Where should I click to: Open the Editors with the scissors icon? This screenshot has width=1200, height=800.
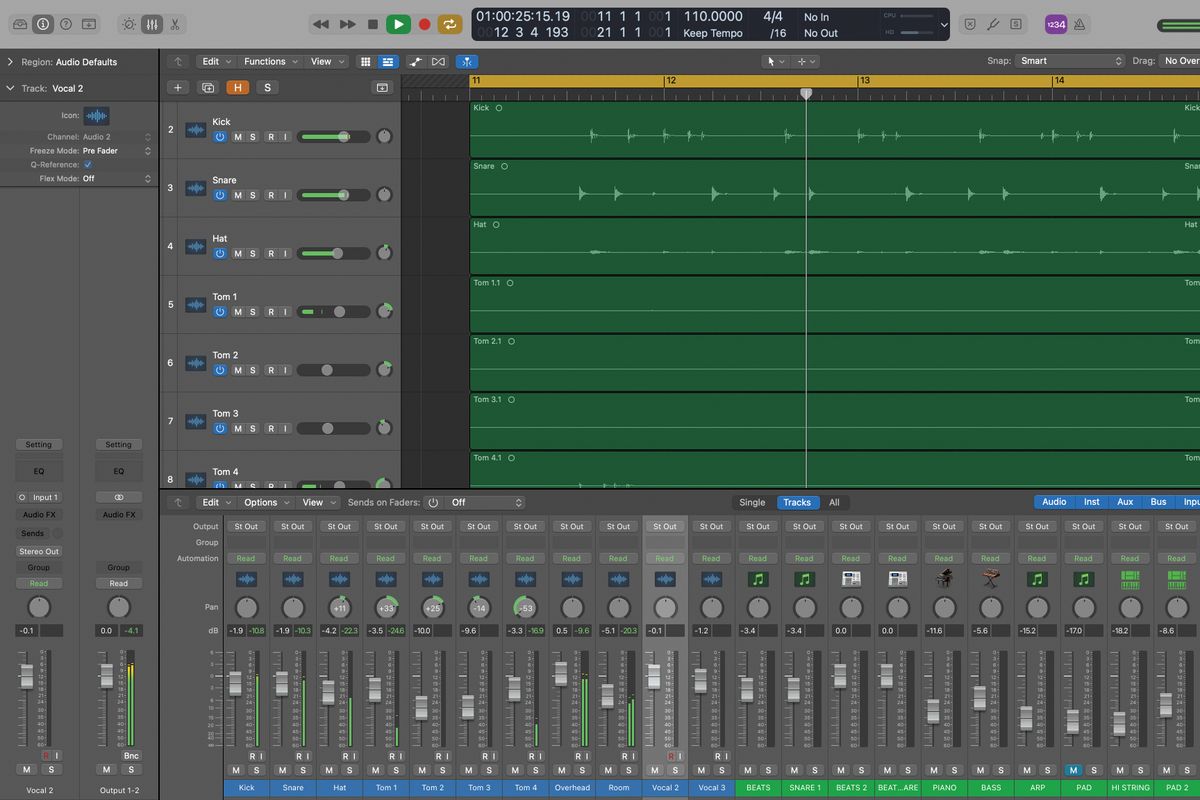[x=175, y=23]
